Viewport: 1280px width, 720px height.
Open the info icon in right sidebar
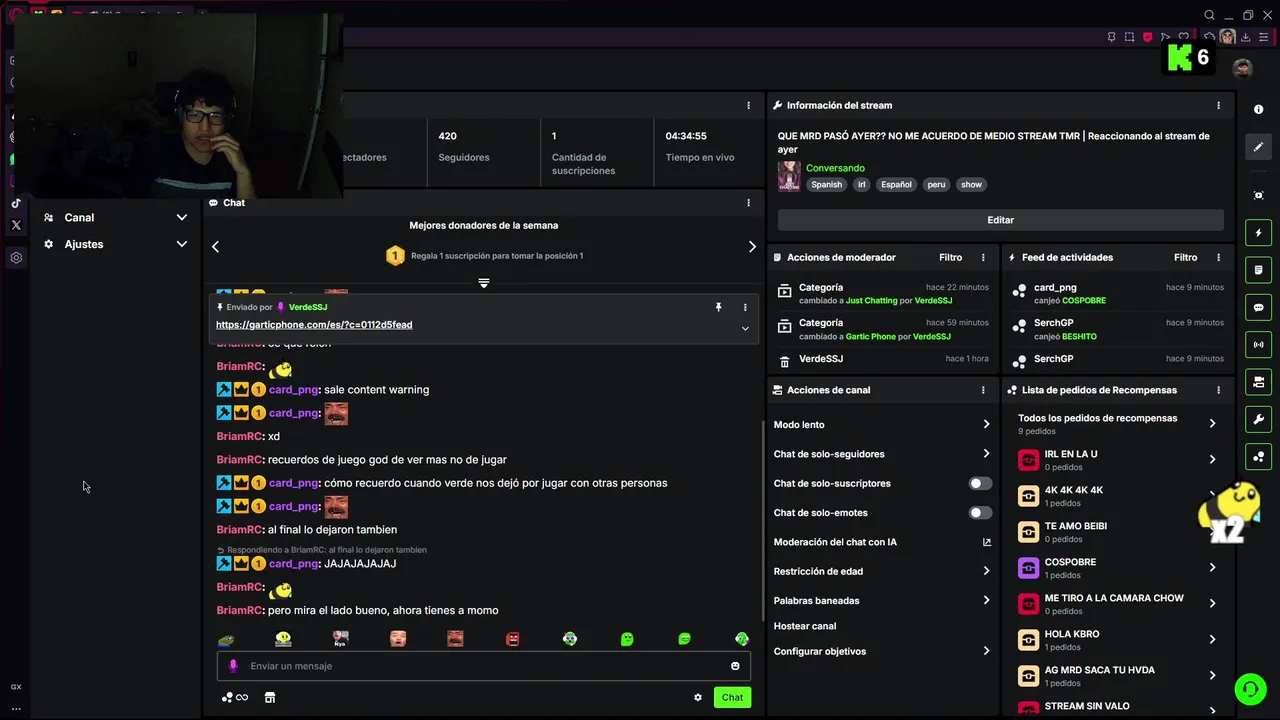click(1258, 109)
